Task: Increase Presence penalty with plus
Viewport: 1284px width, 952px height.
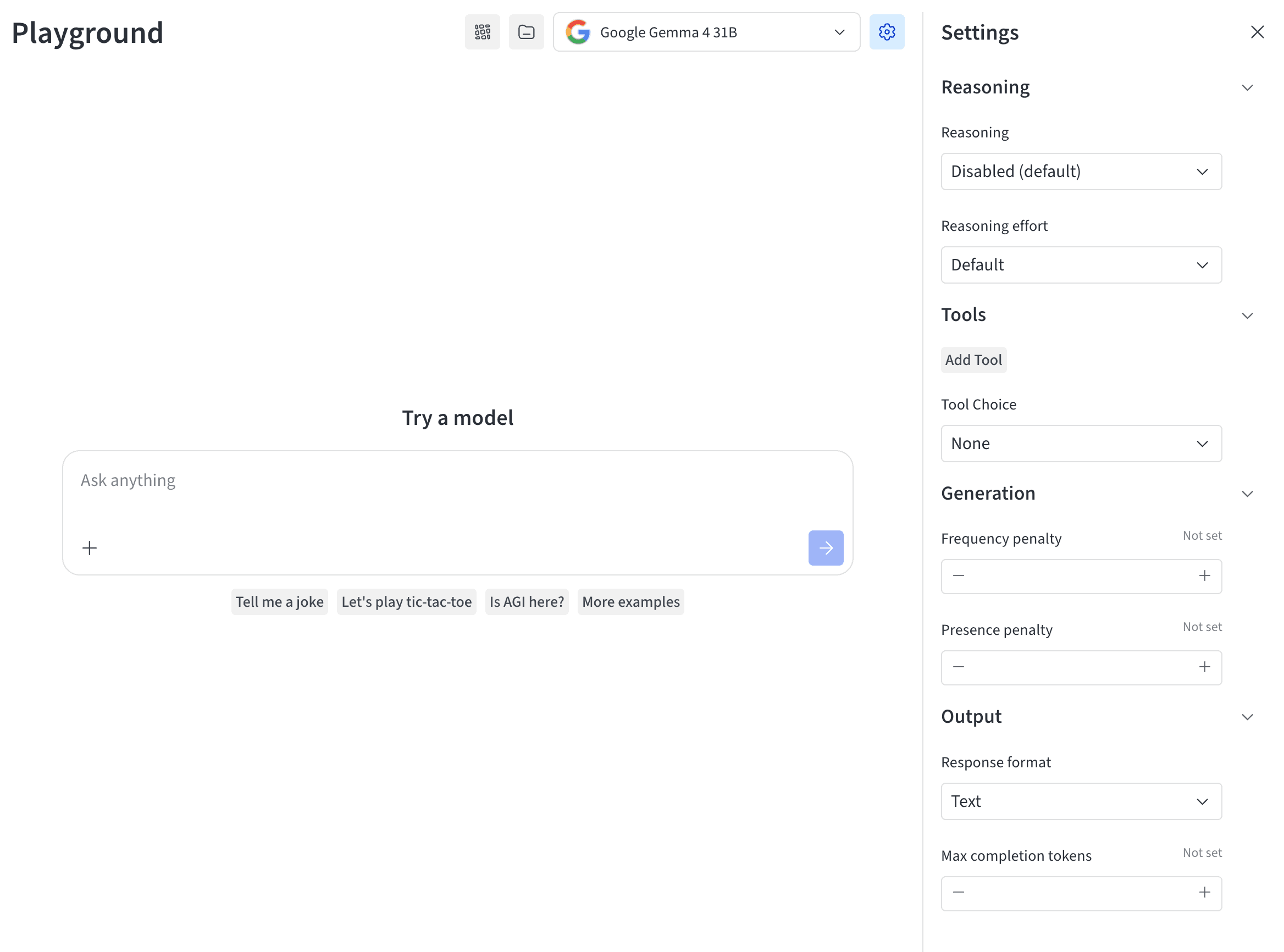Action: (1204, 667)
